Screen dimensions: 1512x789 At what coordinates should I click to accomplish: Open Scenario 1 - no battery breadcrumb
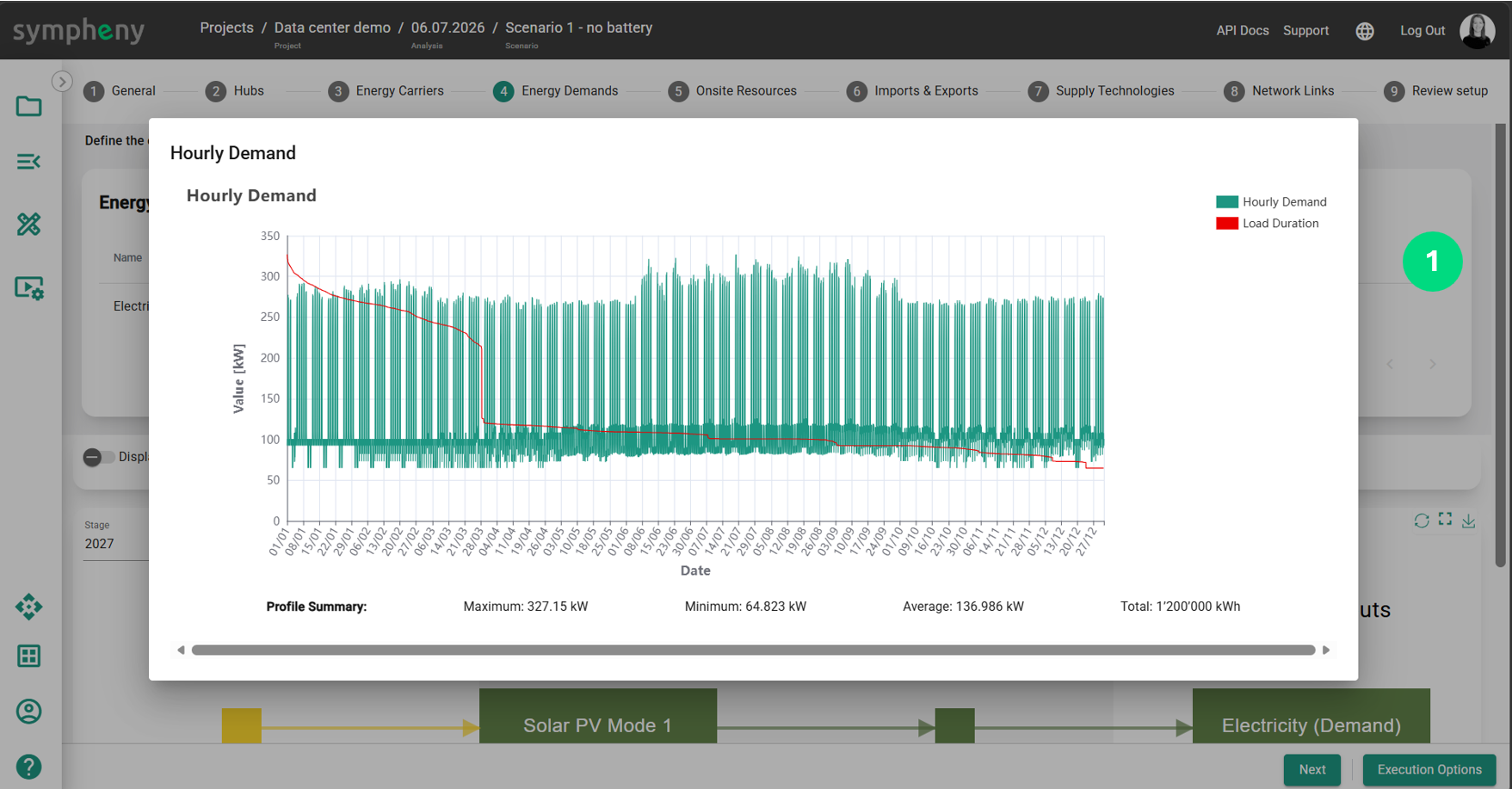578,28
